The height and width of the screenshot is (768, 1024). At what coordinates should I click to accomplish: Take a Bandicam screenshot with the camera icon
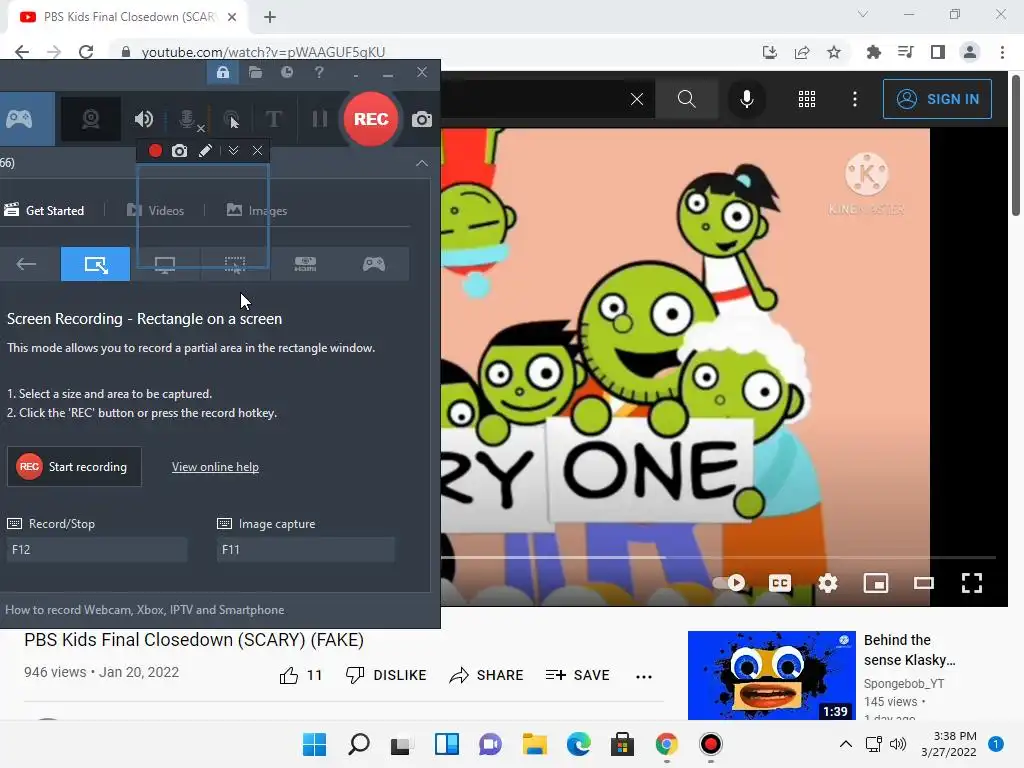pyautogui.click(x=422, y=119)
